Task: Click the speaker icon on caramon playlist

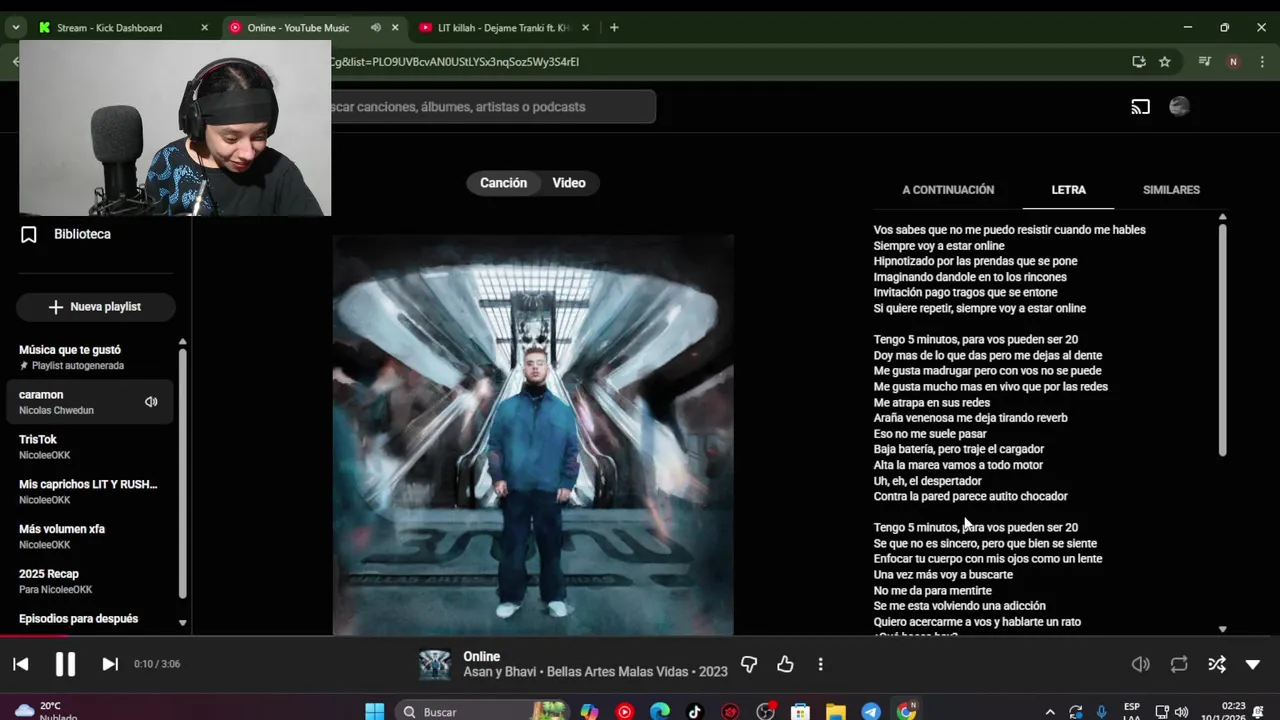Action: pos(151,402)
